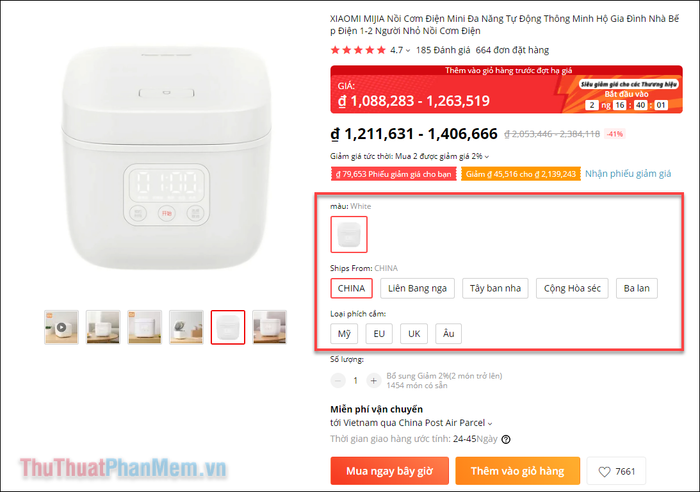Increase quantity with the plus button

point(373,381)
